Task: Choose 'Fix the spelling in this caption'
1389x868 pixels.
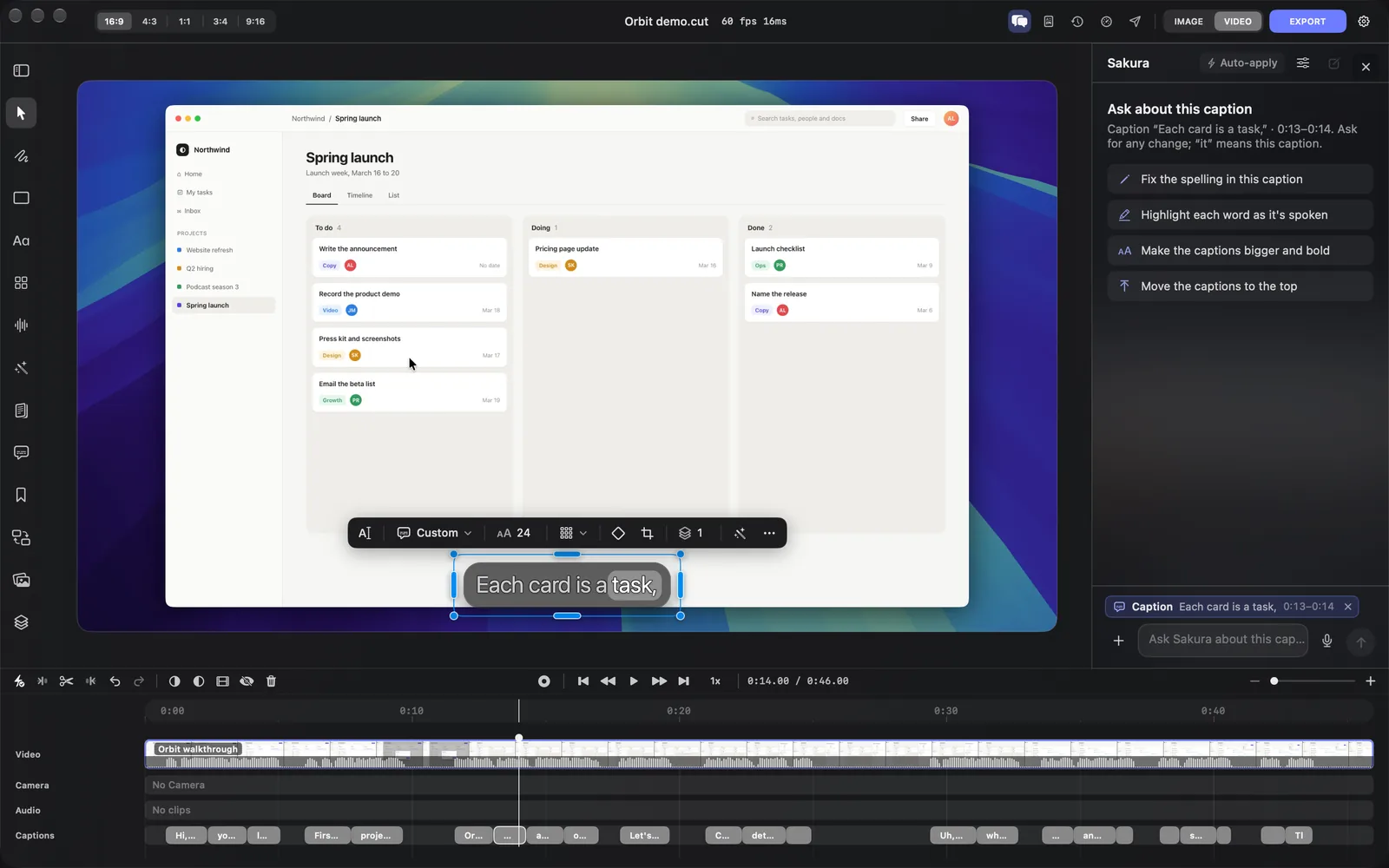Action: (x=1240, y=179)
